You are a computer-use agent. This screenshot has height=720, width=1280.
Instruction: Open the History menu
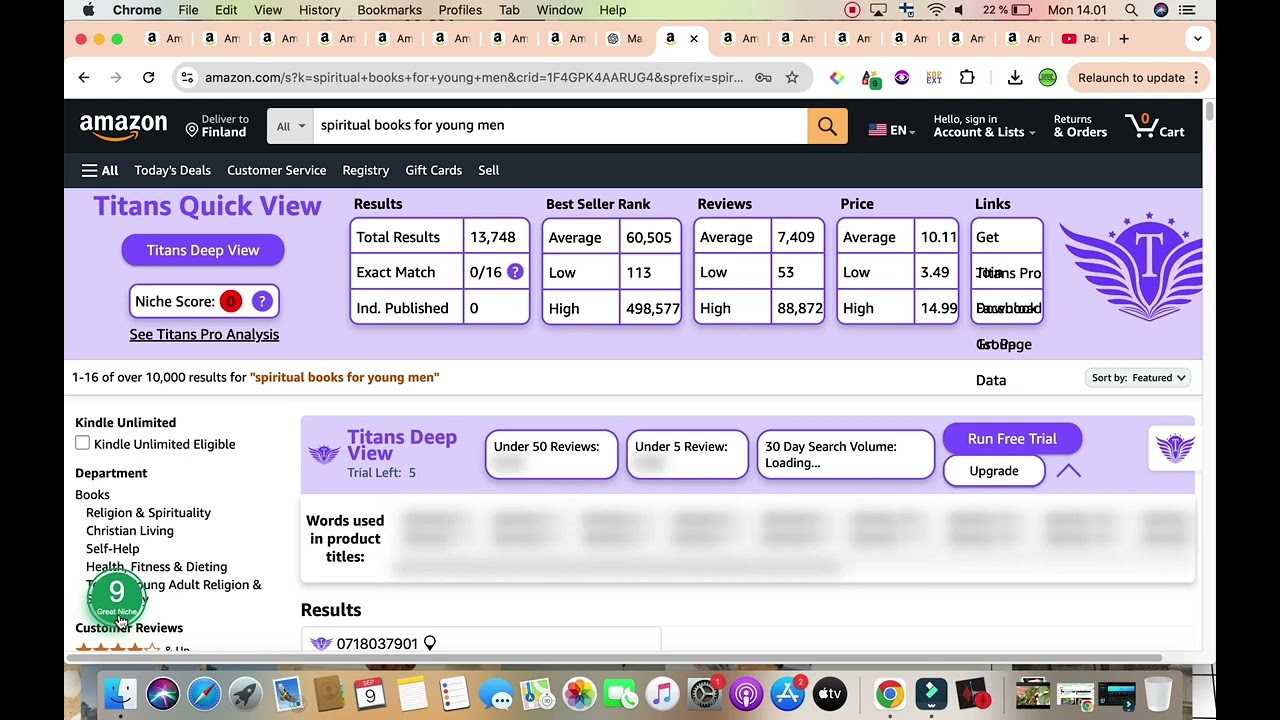319,10
